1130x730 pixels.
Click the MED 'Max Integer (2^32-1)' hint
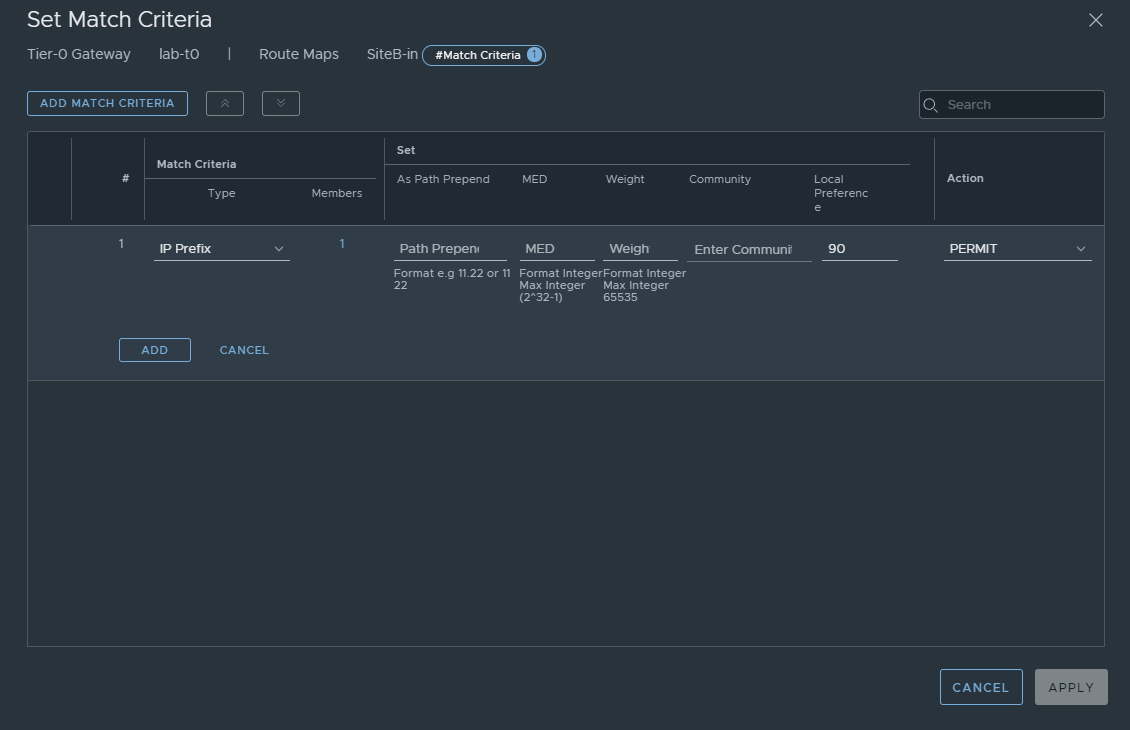click(552, 291)
